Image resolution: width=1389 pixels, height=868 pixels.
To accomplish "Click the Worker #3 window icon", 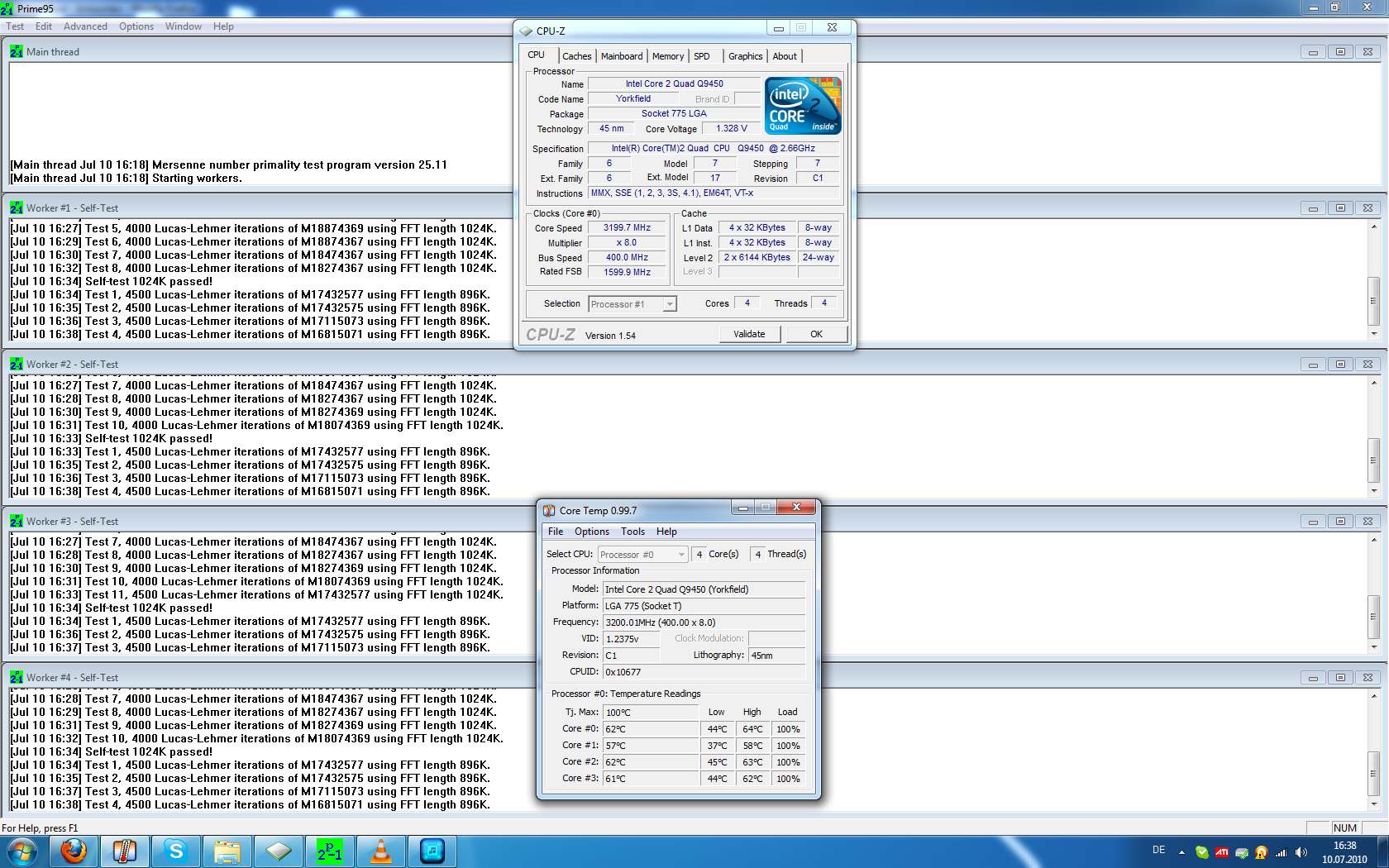I will coord(17,521).
